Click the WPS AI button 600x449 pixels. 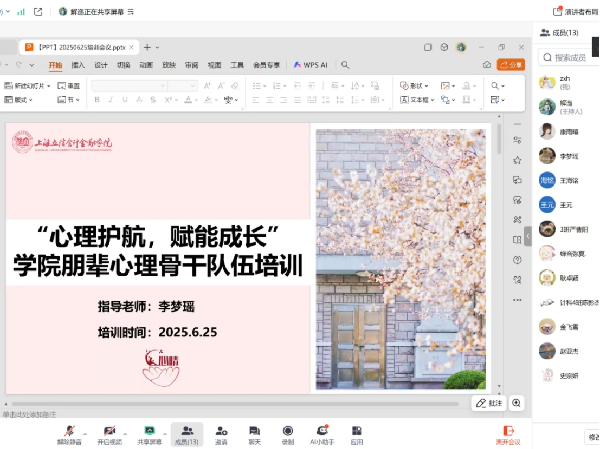(310, 65)
